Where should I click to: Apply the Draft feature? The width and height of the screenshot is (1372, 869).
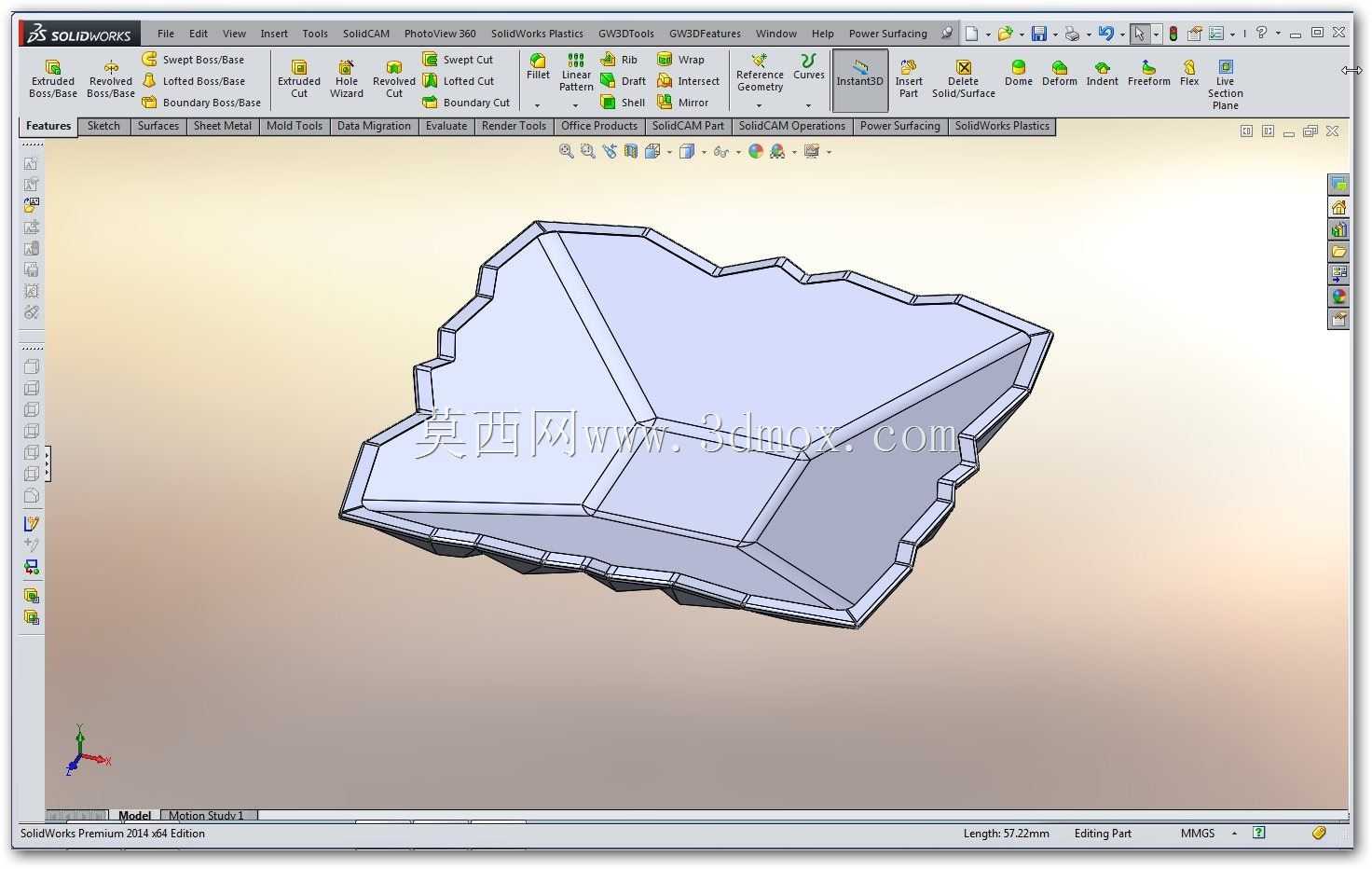(x=623, y=81)
